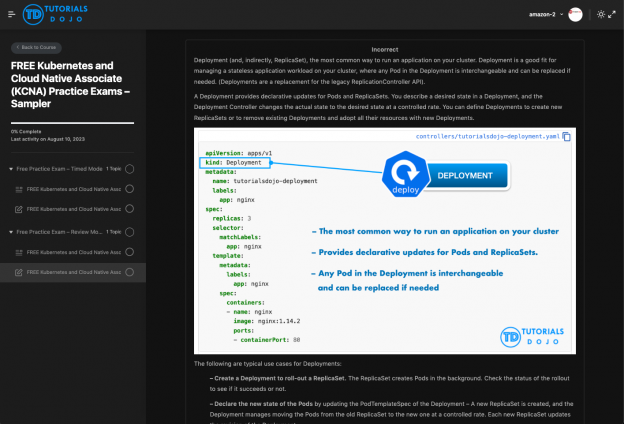
Task: Click the Tutorials Dojo watermark in diagram
Action: click(532, 336)
